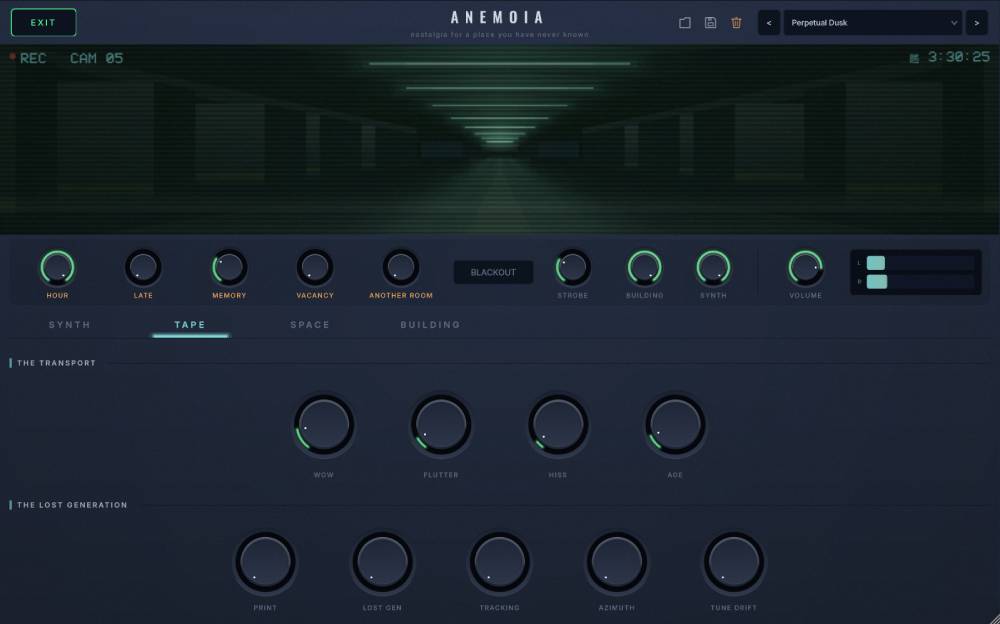Click the open preset folder icon
The height and width of the screenshot is (624, 1000).
(684, 23)
